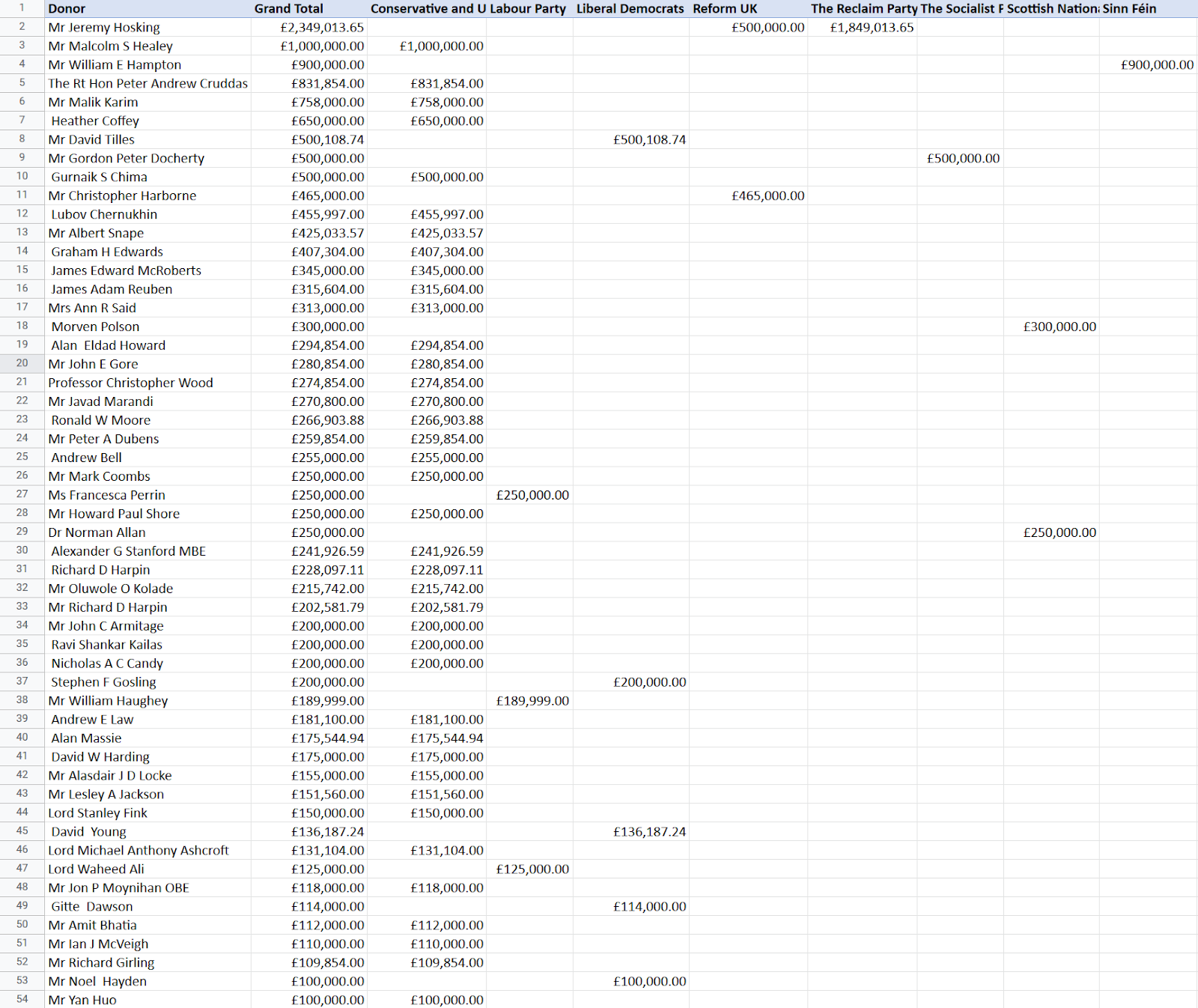Screen dimensions: 1198x1008
Task: Select row number 11 header
Action: (x=22, y=195)
